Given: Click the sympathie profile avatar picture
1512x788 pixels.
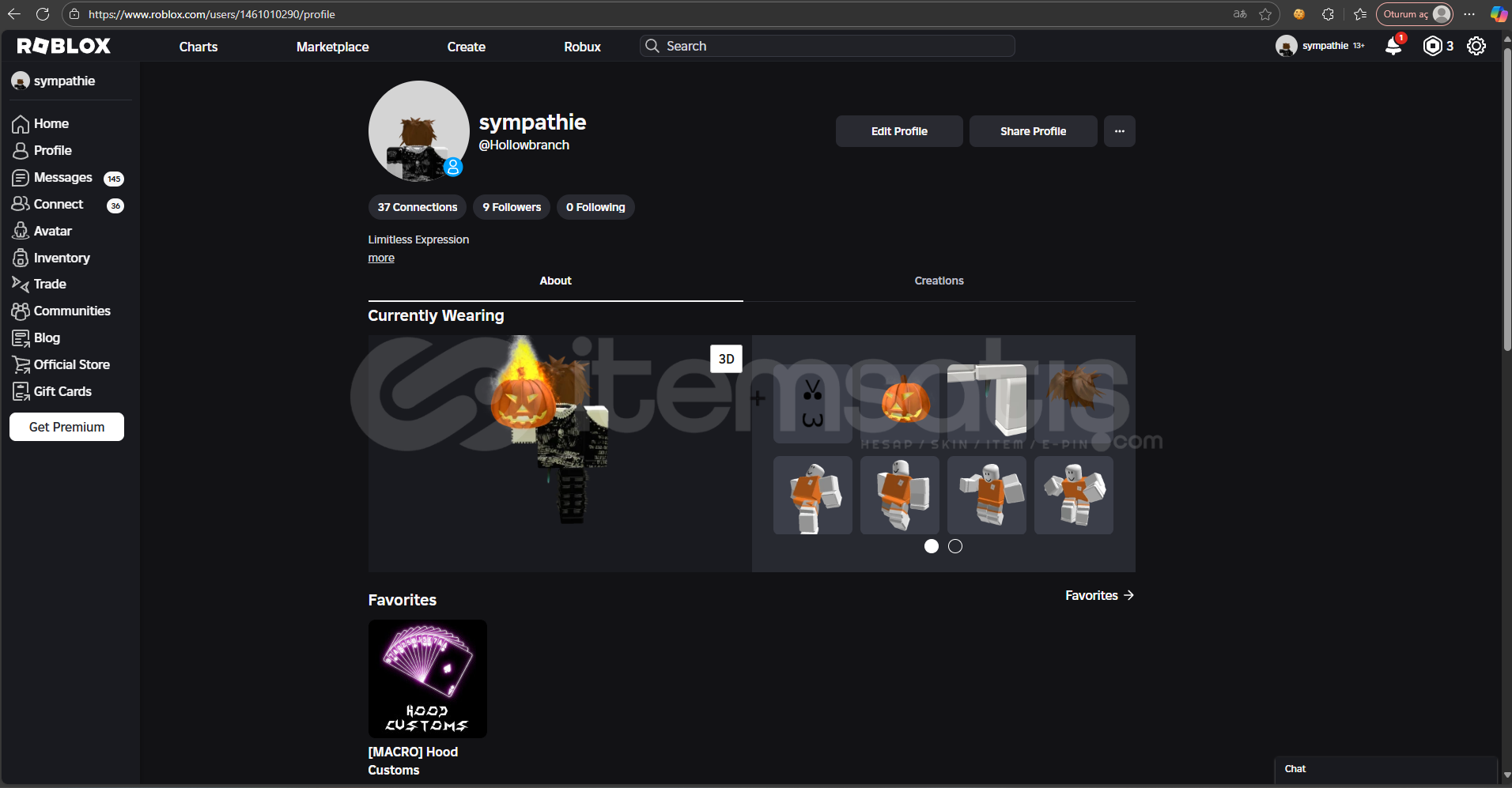Looking at the screenshot, I should pyautogui.click(x=419, y=131).
